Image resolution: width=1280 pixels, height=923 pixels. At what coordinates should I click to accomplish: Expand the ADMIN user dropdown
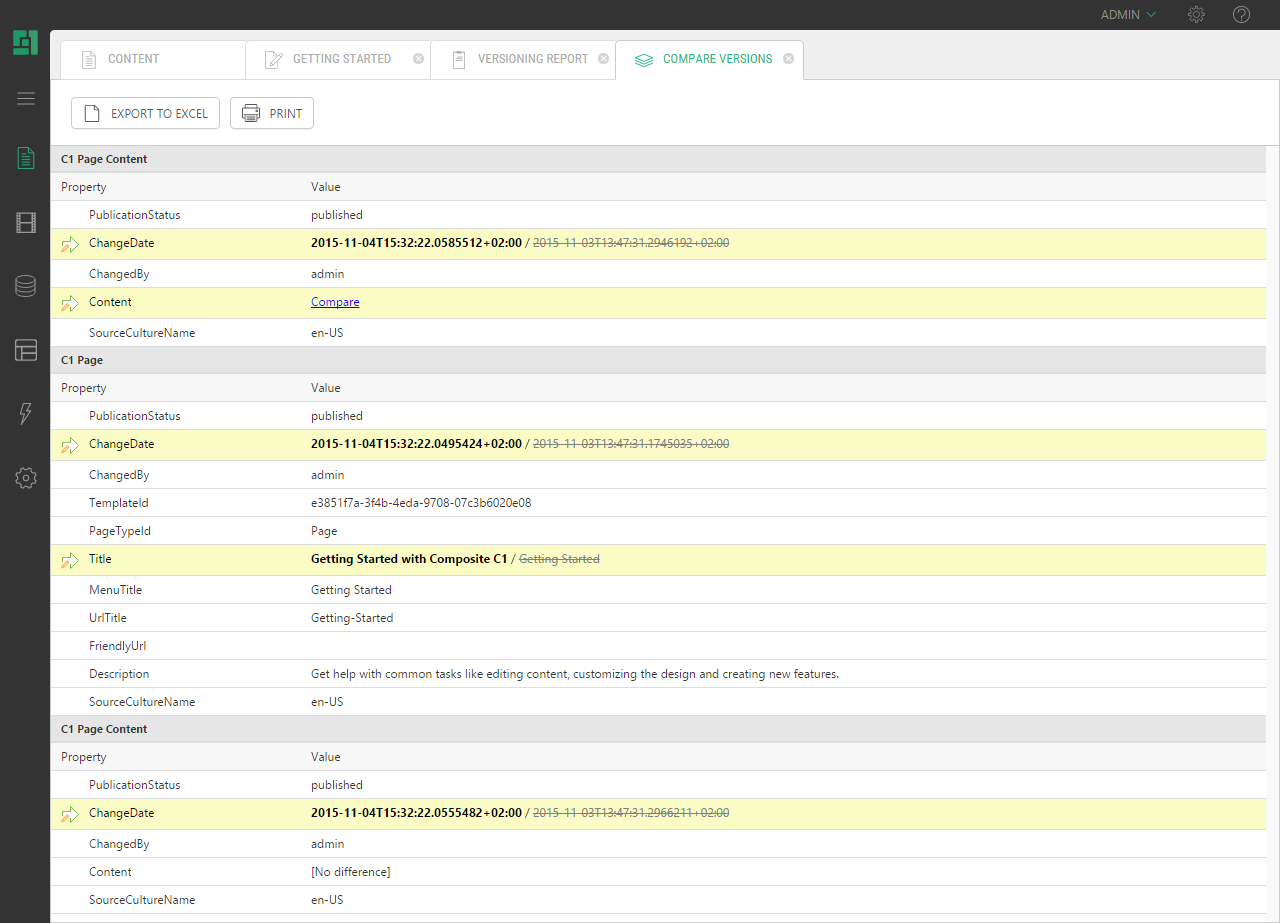click(1128, 15)
